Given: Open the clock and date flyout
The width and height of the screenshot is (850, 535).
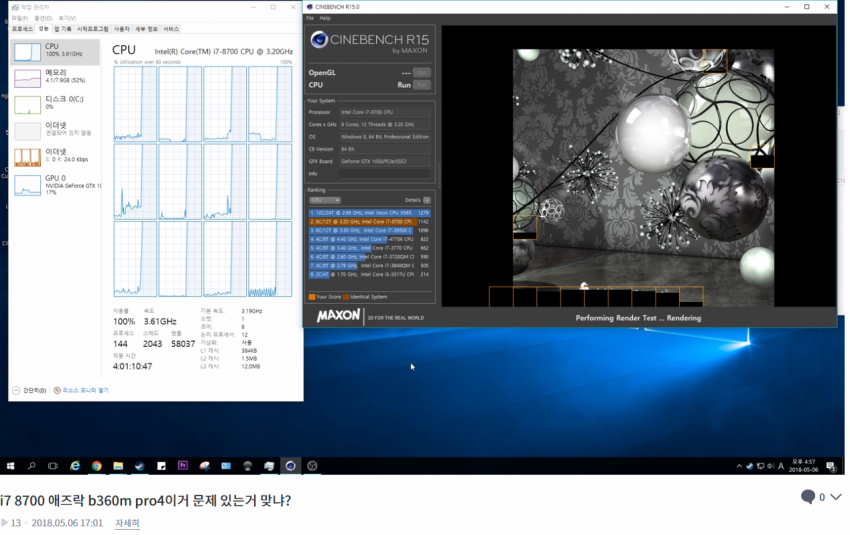Looking at the screenshot, I should tap(803, 466).
